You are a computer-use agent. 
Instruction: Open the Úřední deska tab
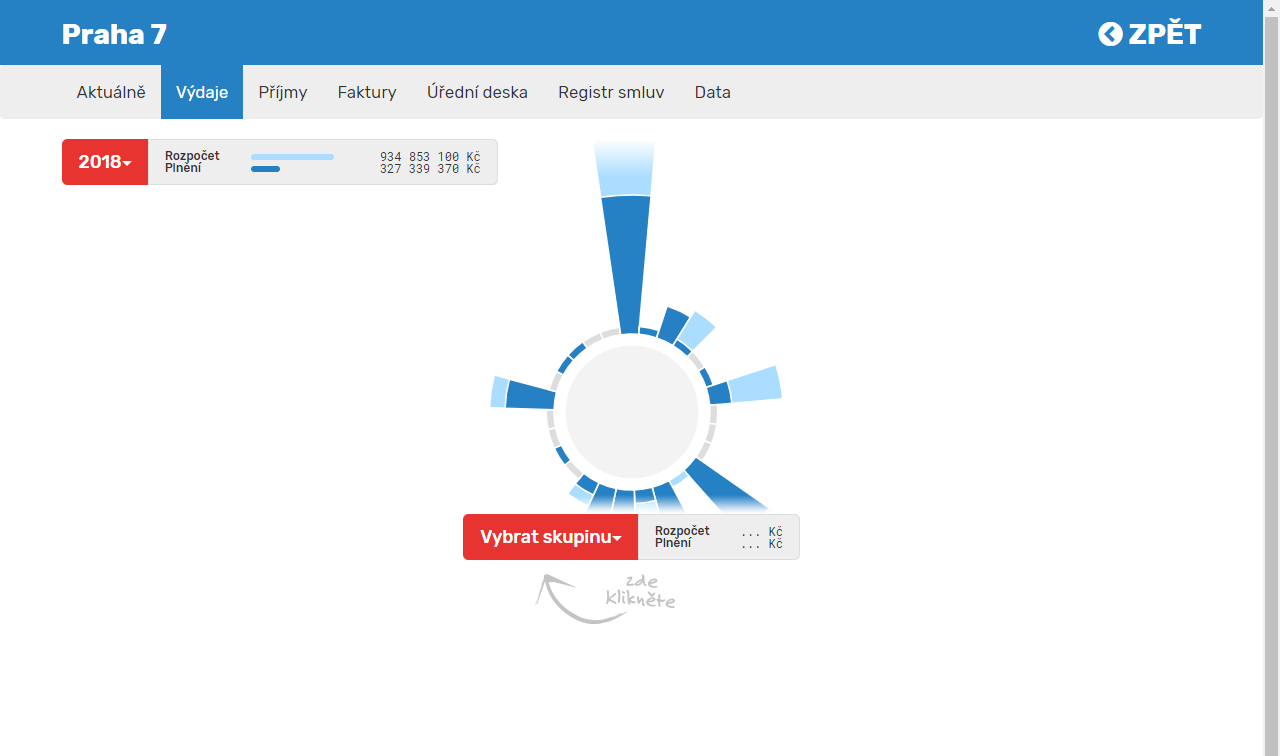point(477,92)
